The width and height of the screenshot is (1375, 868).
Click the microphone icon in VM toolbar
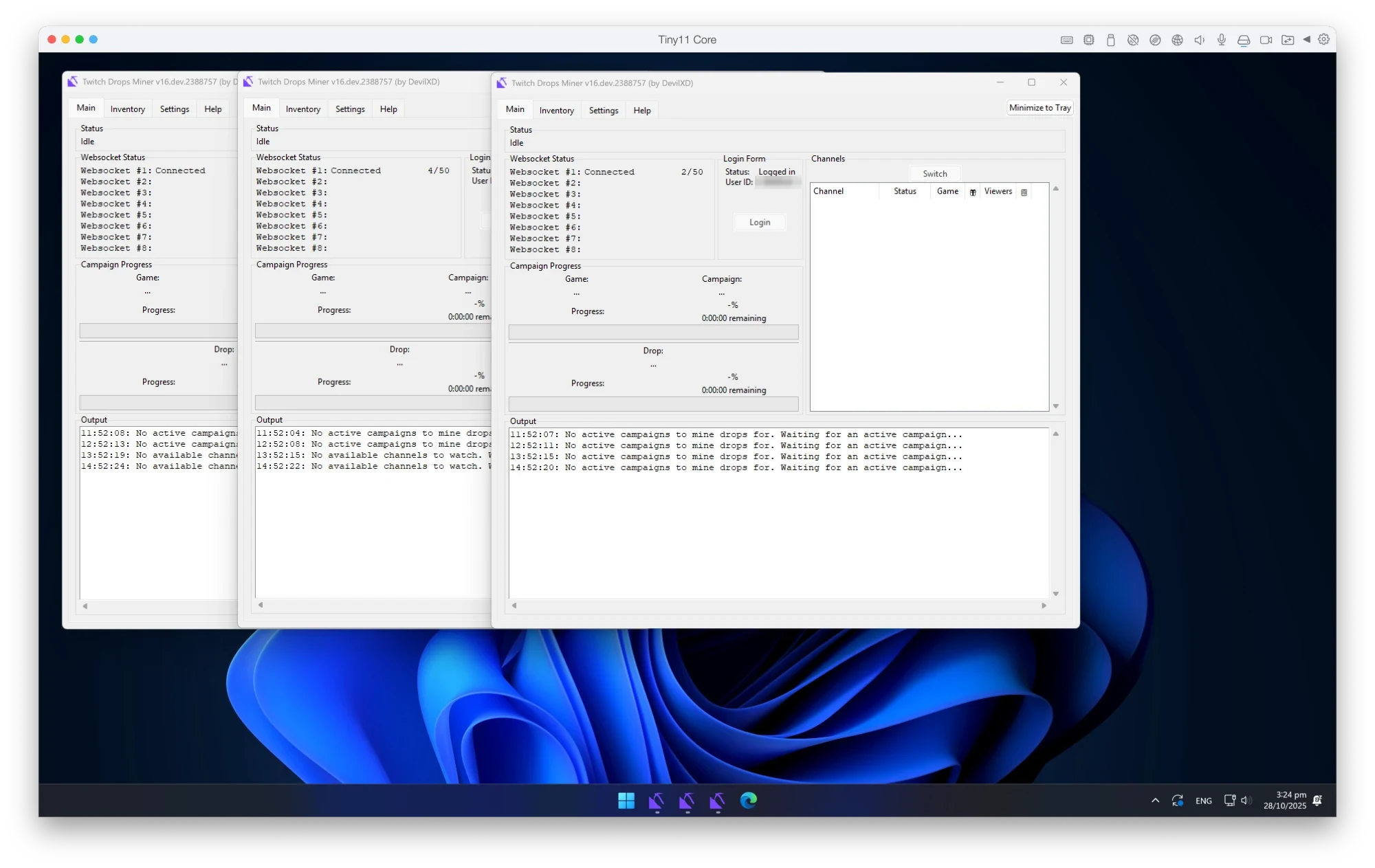pyautogui.click(x=1221, y=40)
